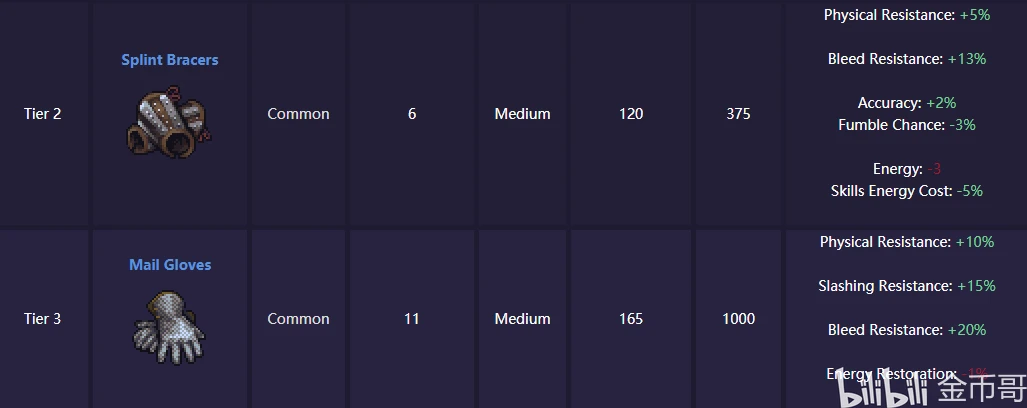Click protection value 11 for Mail Gloves
The width and height of the screenshot is (1027, 408).
point(411,319)
